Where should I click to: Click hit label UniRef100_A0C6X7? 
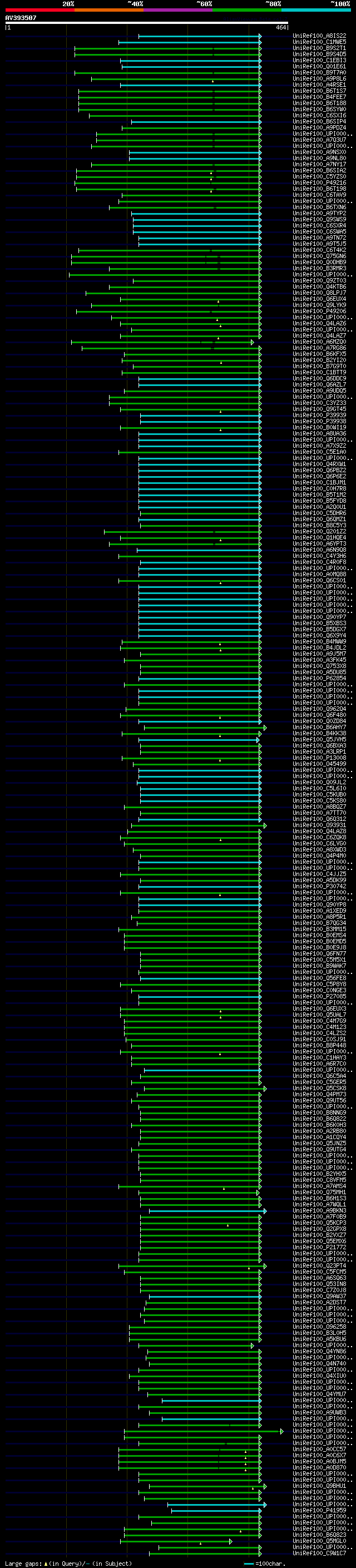click(319, 1456)
